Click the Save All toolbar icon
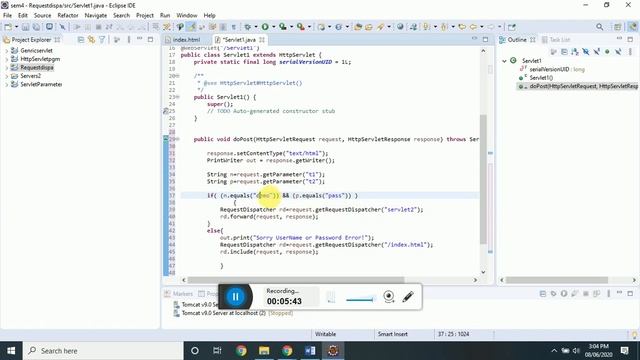Image resolution: width=640 pixels, height=360 pixels. [x=36, y=27]
